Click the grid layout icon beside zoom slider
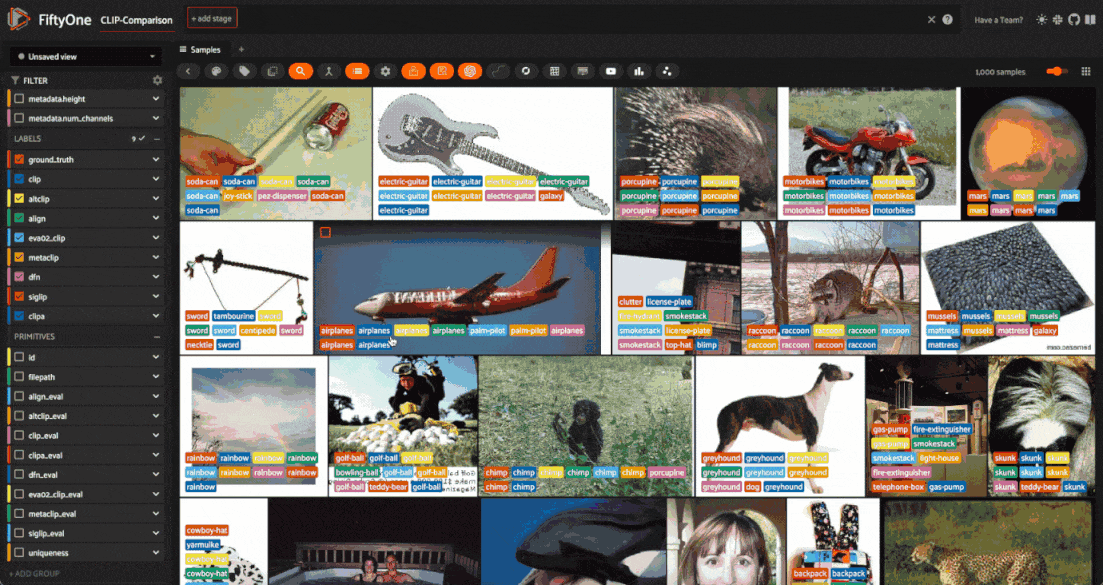This screenshot has width=1103, height=585. coord(1086,72)
